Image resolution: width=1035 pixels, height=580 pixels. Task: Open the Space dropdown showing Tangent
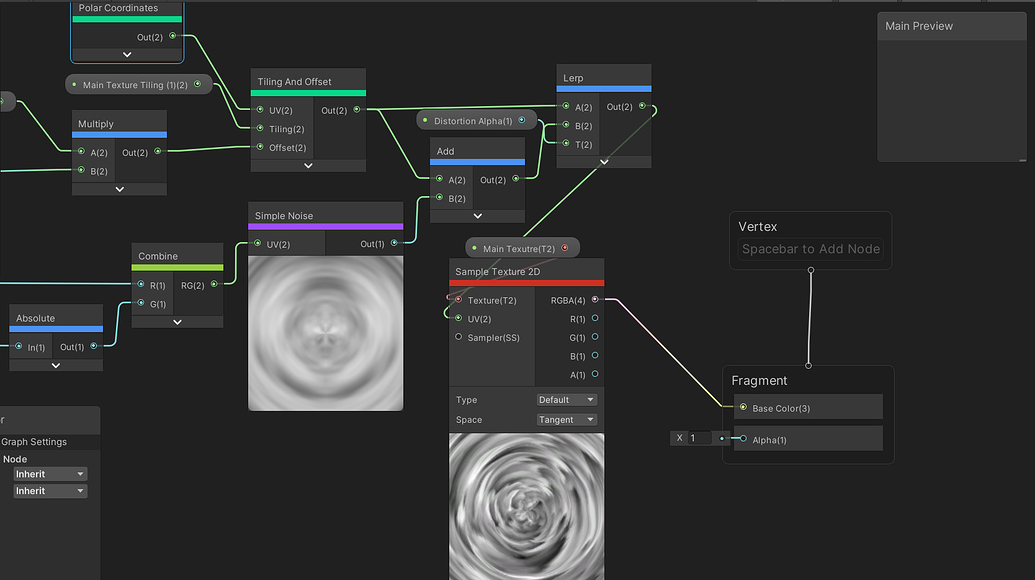click(x=567, y=419)
